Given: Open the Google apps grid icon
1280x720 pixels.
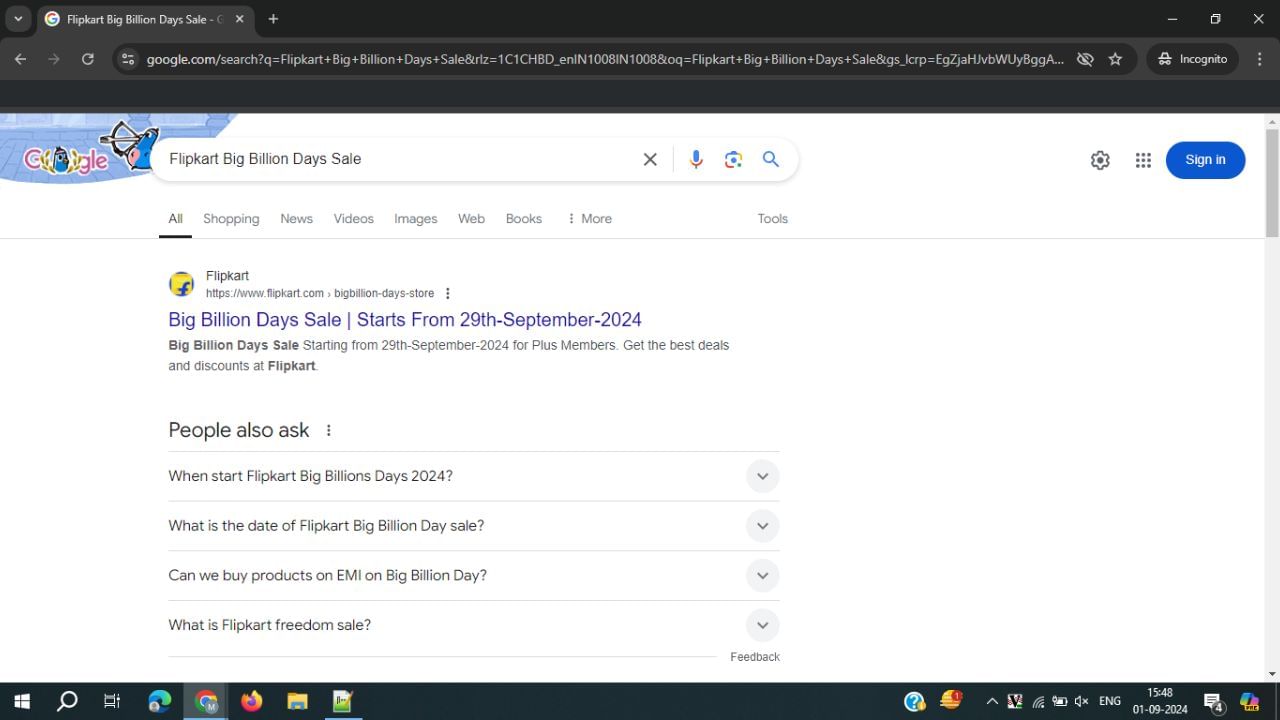Looking at the screenshot, I should tap(1143, 160).
